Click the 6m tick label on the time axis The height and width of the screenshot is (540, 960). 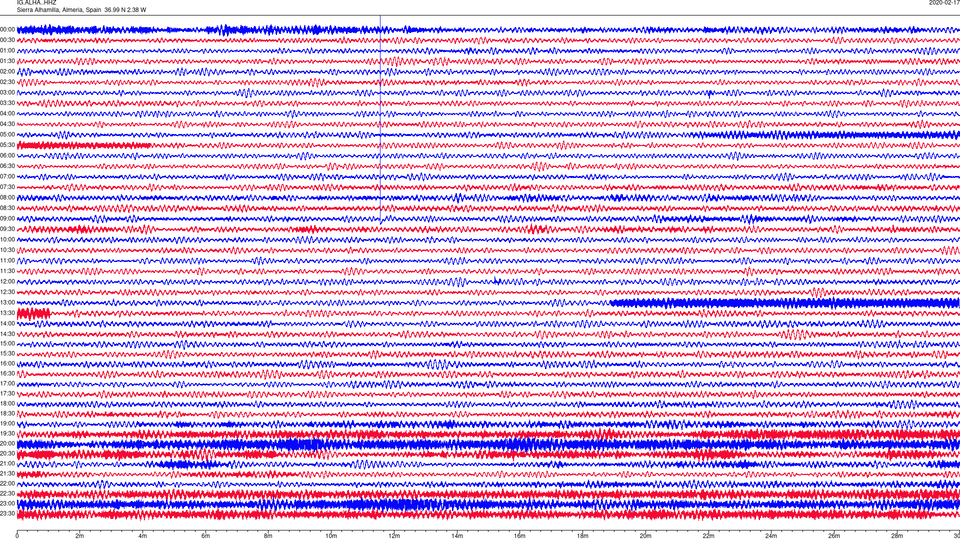click(205, 536)
